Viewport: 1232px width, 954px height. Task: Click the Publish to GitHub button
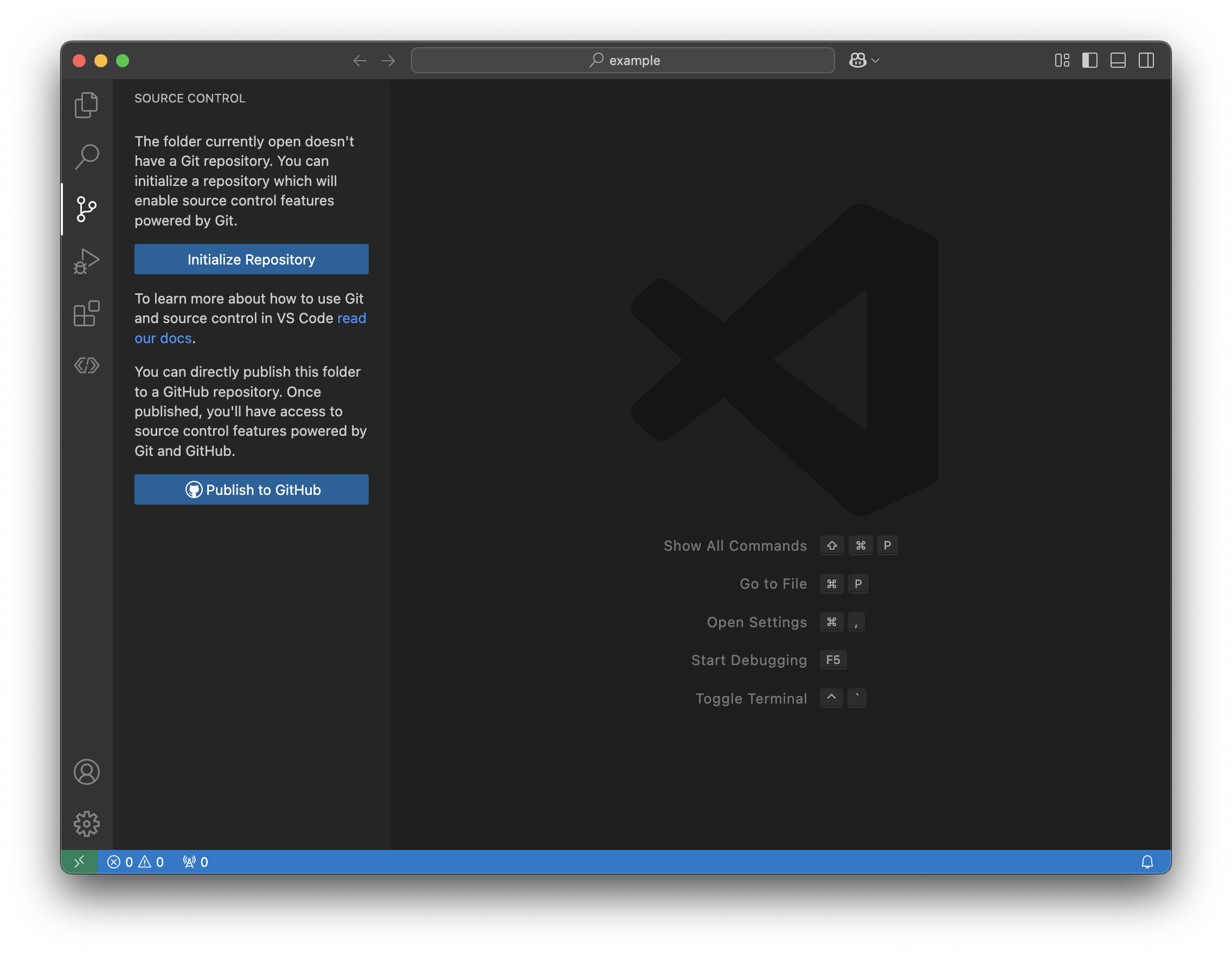[x=252, y=489]
